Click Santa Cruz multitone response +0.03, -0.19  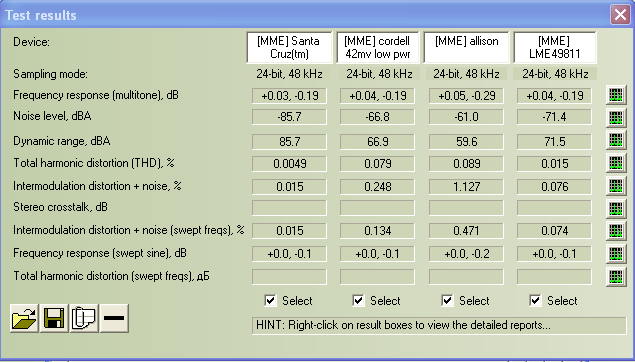289,96
